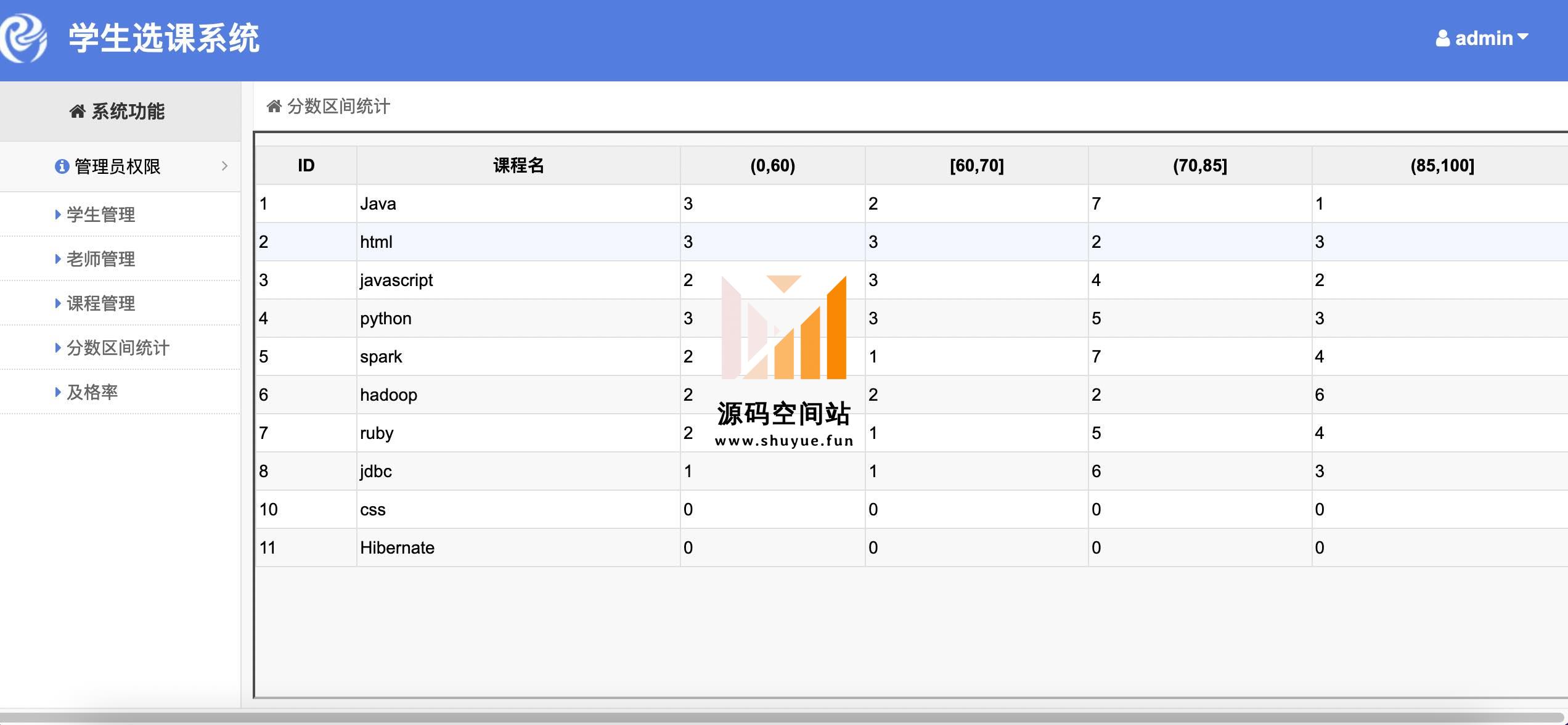
Task: Click the breadcrumb home icon
Action: tap(274, 107)
